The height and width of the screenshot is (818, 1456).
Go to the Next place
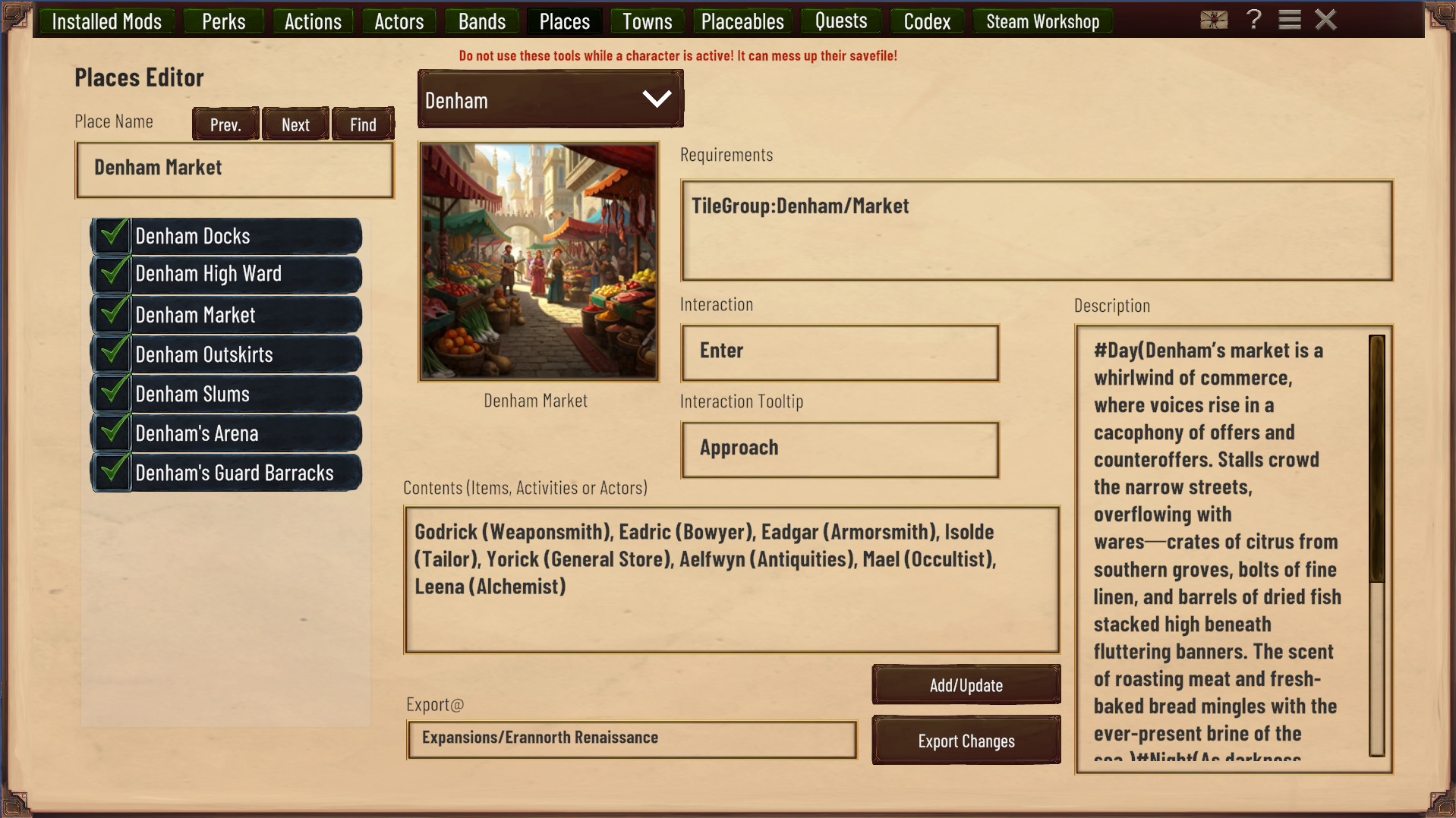click(x=295, y=124)
